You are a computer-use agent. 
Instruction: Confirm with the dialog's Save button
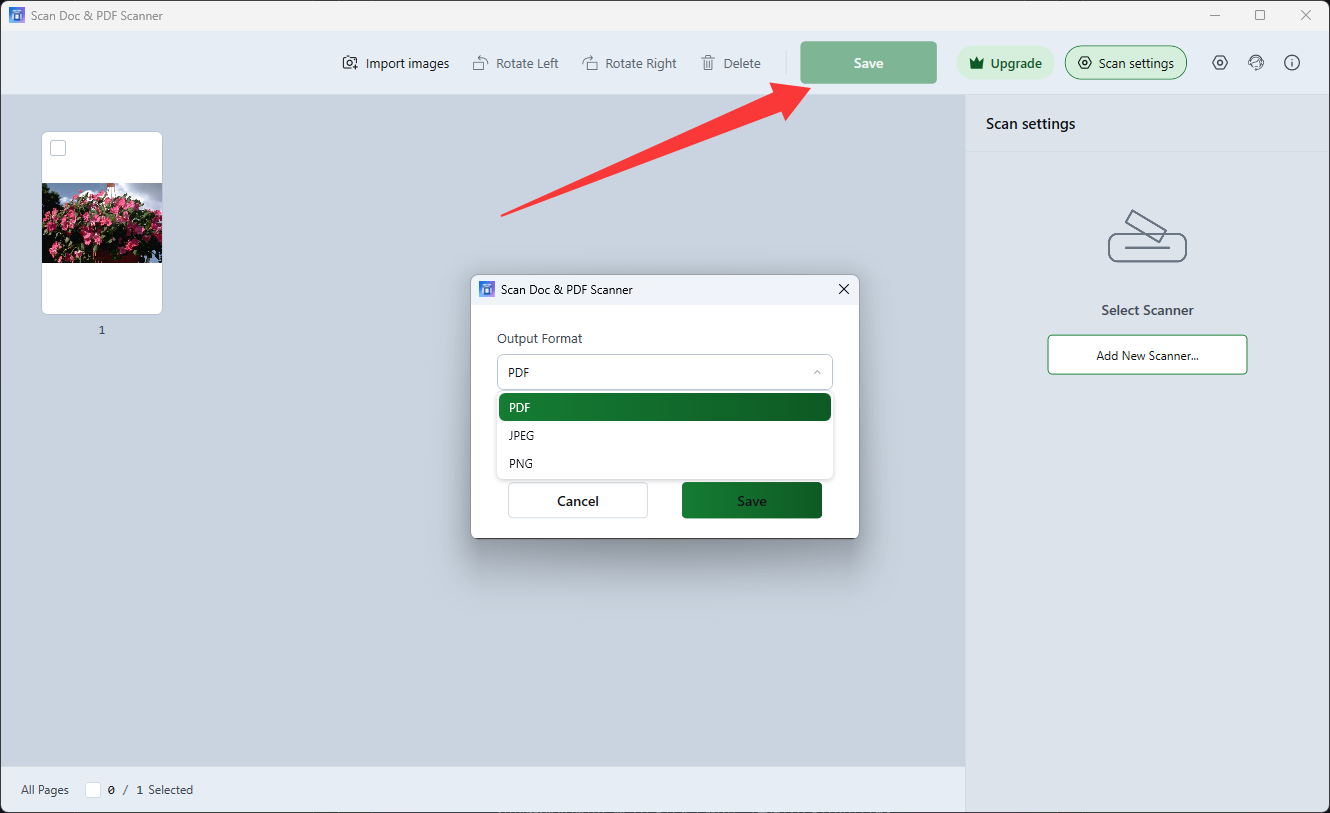click(752, 501)
